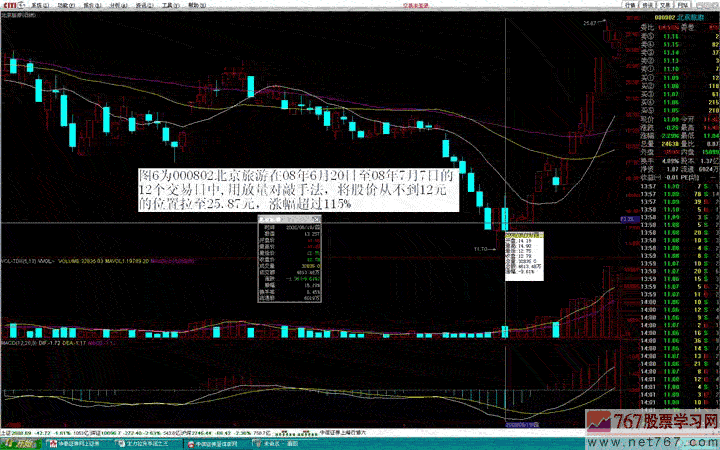Click the yellow crosshair data tooltip
This screenshot has height=450, width=720.
pyautogui.click(x=524, y=256)
